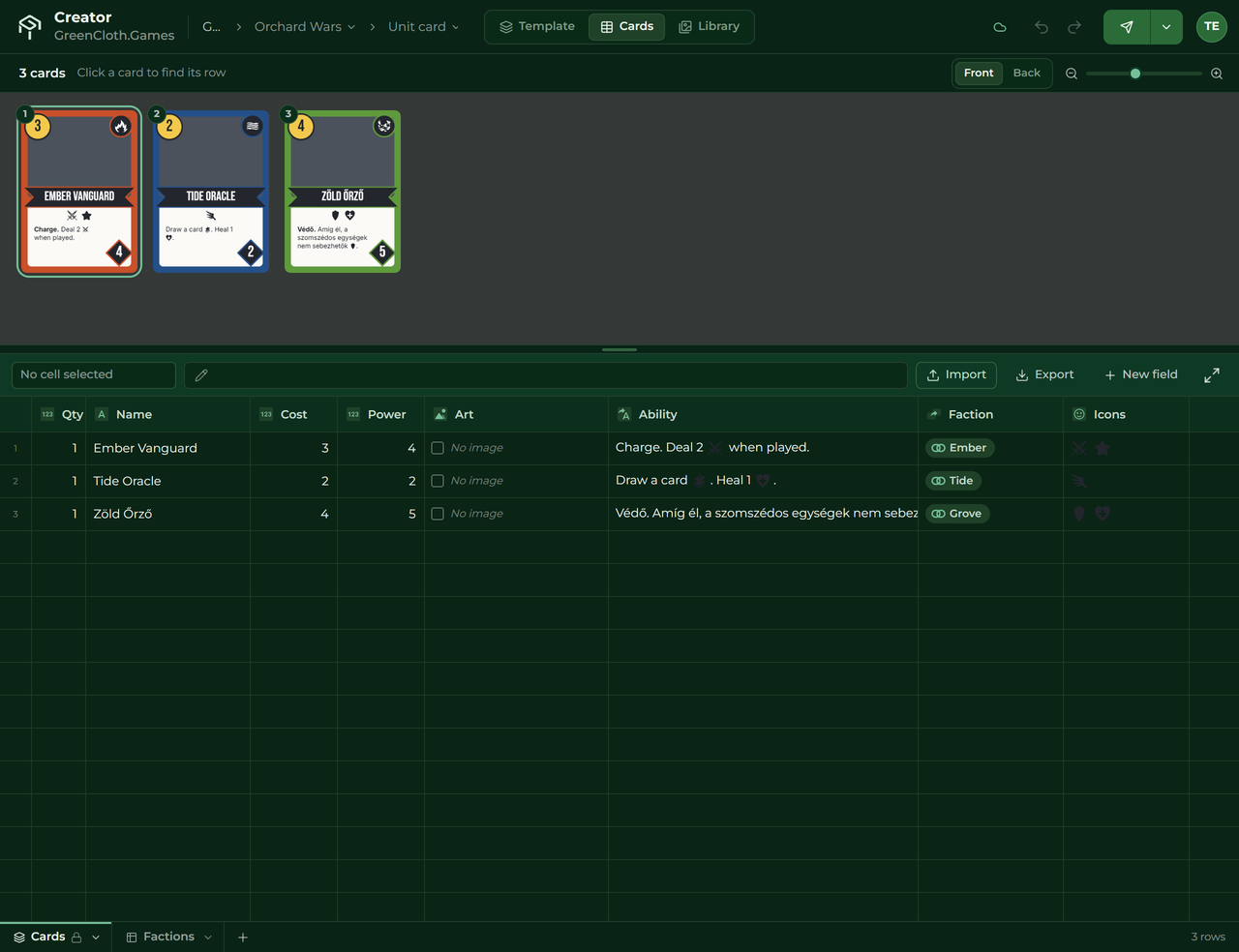Switch to the Template tab
The height and width of the screenshot is (952, 1239).
(x=537, y=27)
